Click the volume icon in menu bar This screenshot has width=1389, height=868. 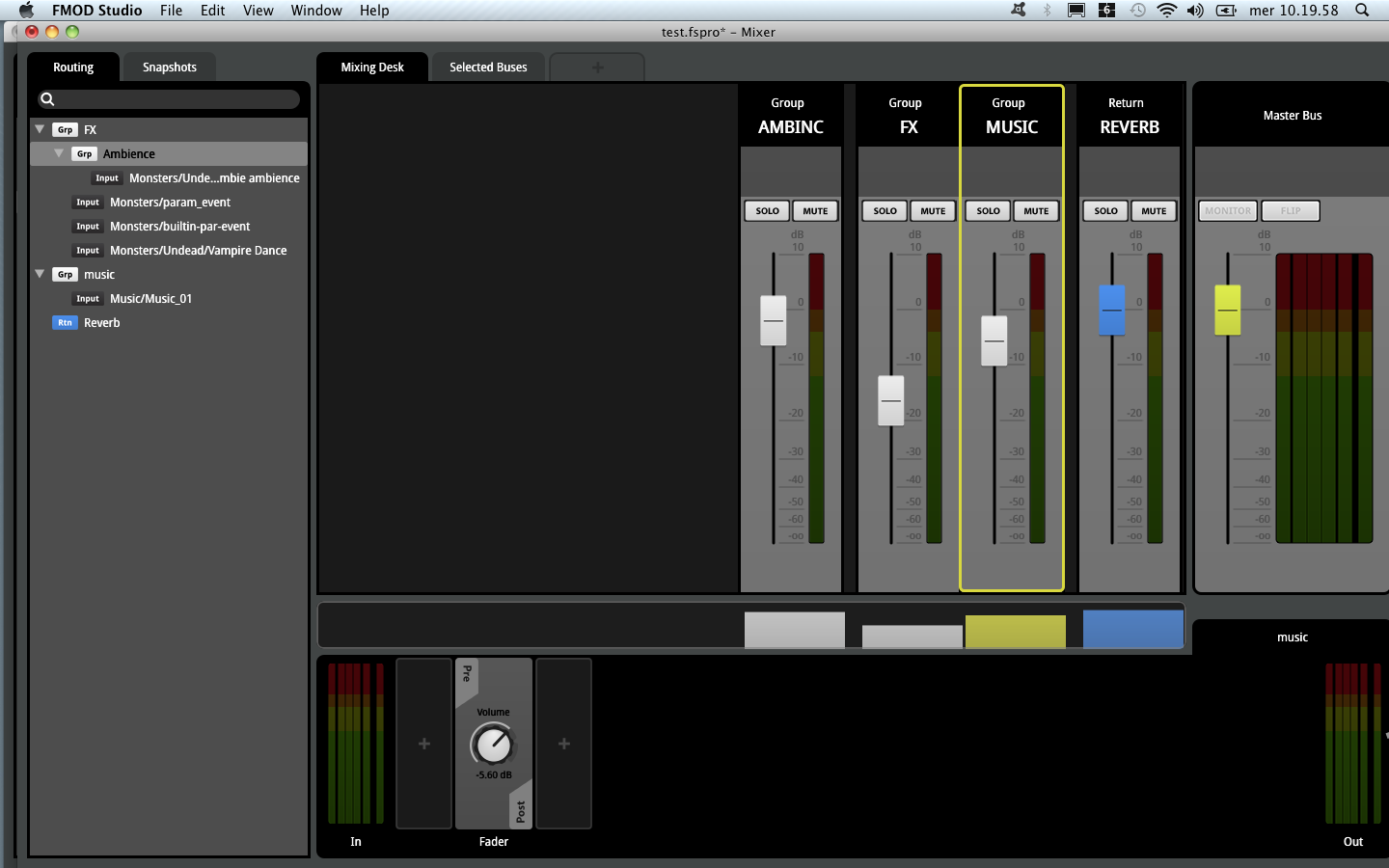point(1195,11)
